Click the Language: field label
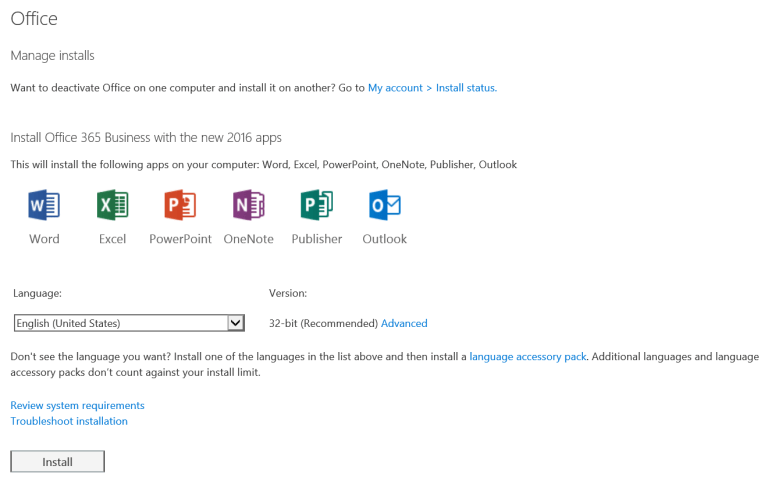 coord(37,293)
